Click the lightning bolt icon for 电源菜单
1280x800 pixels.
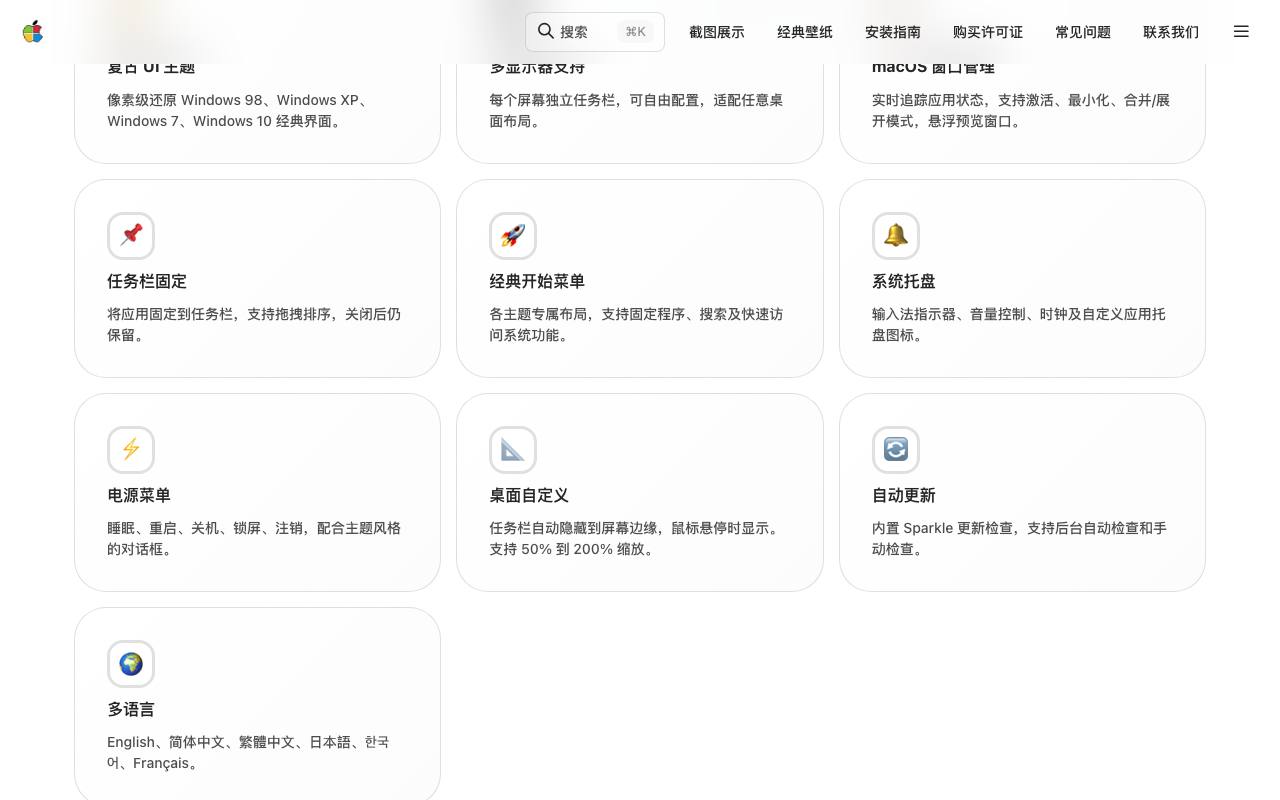131,450
